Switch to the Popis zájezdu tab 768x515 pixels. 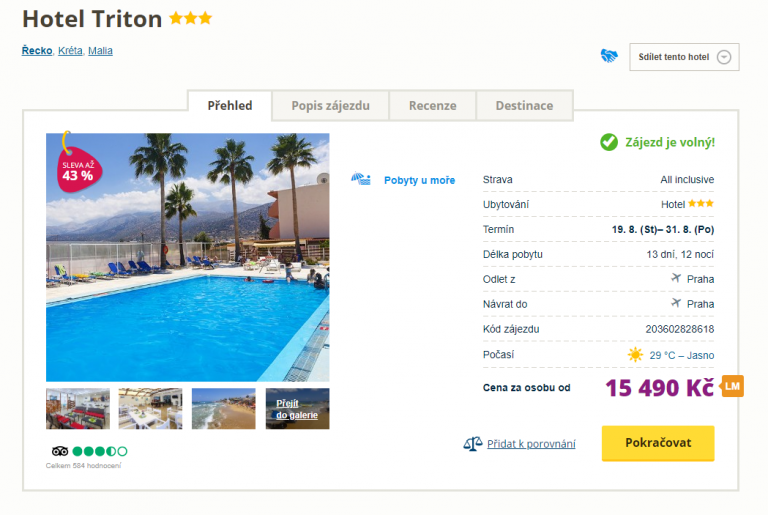[x=330, y=105]
